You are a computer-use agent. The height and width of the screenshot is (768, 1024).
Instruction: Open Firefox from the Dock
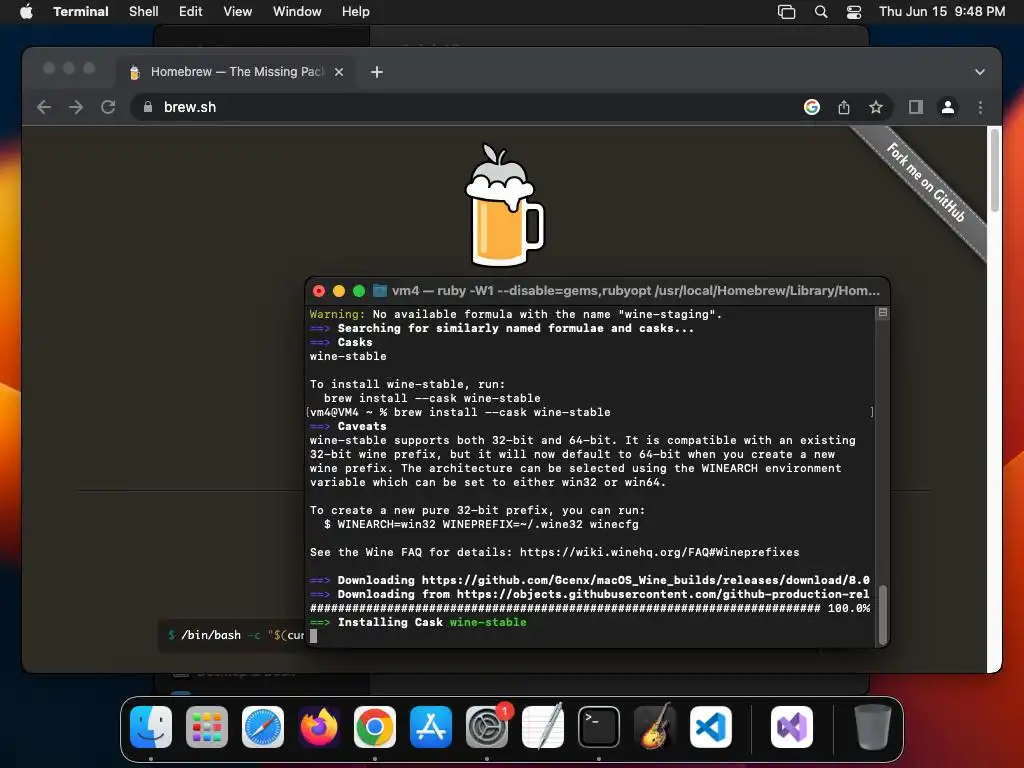319,727
